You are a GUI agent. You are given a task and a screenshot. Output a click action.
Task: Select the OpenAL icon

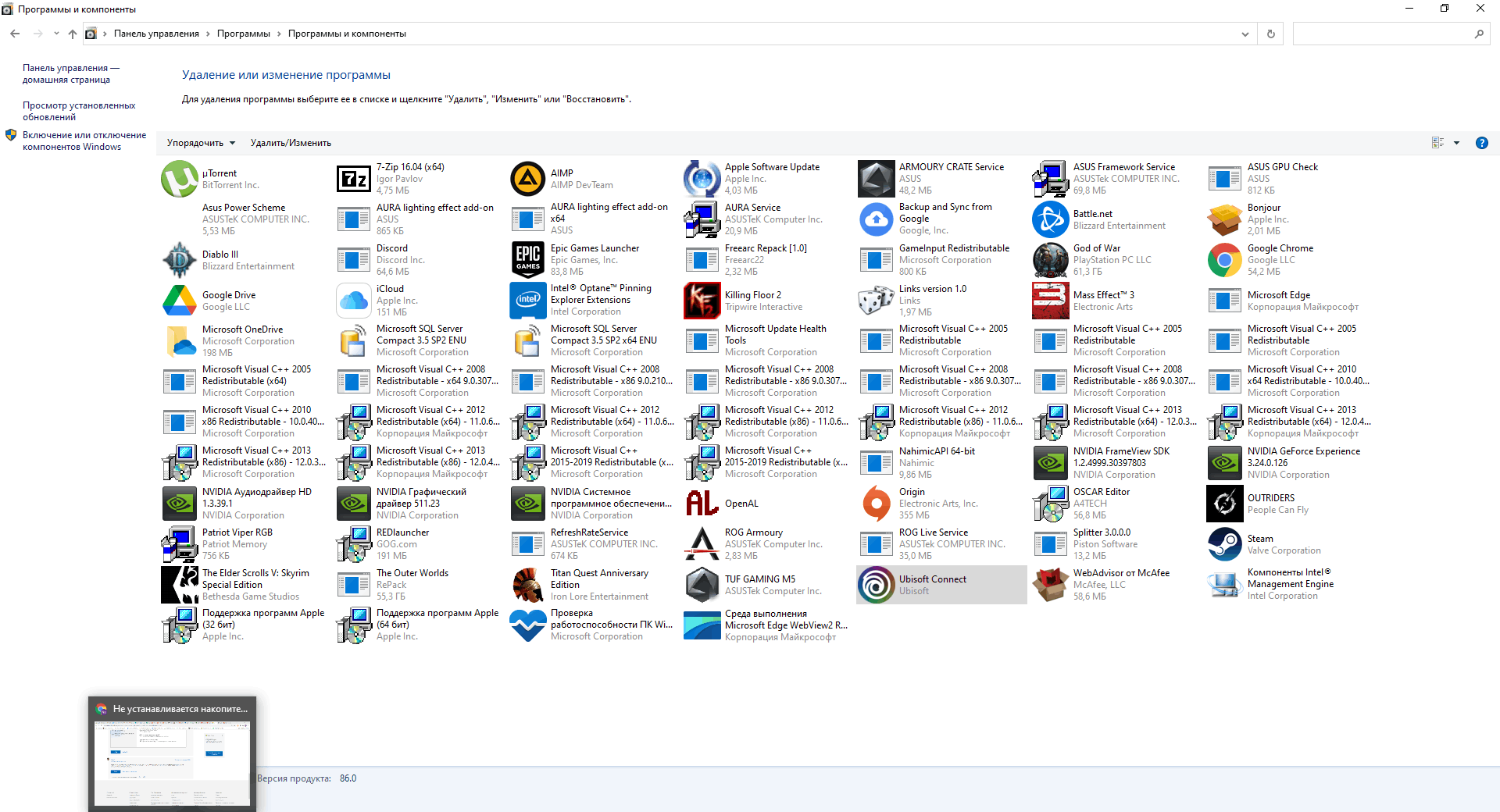[702, 504]
